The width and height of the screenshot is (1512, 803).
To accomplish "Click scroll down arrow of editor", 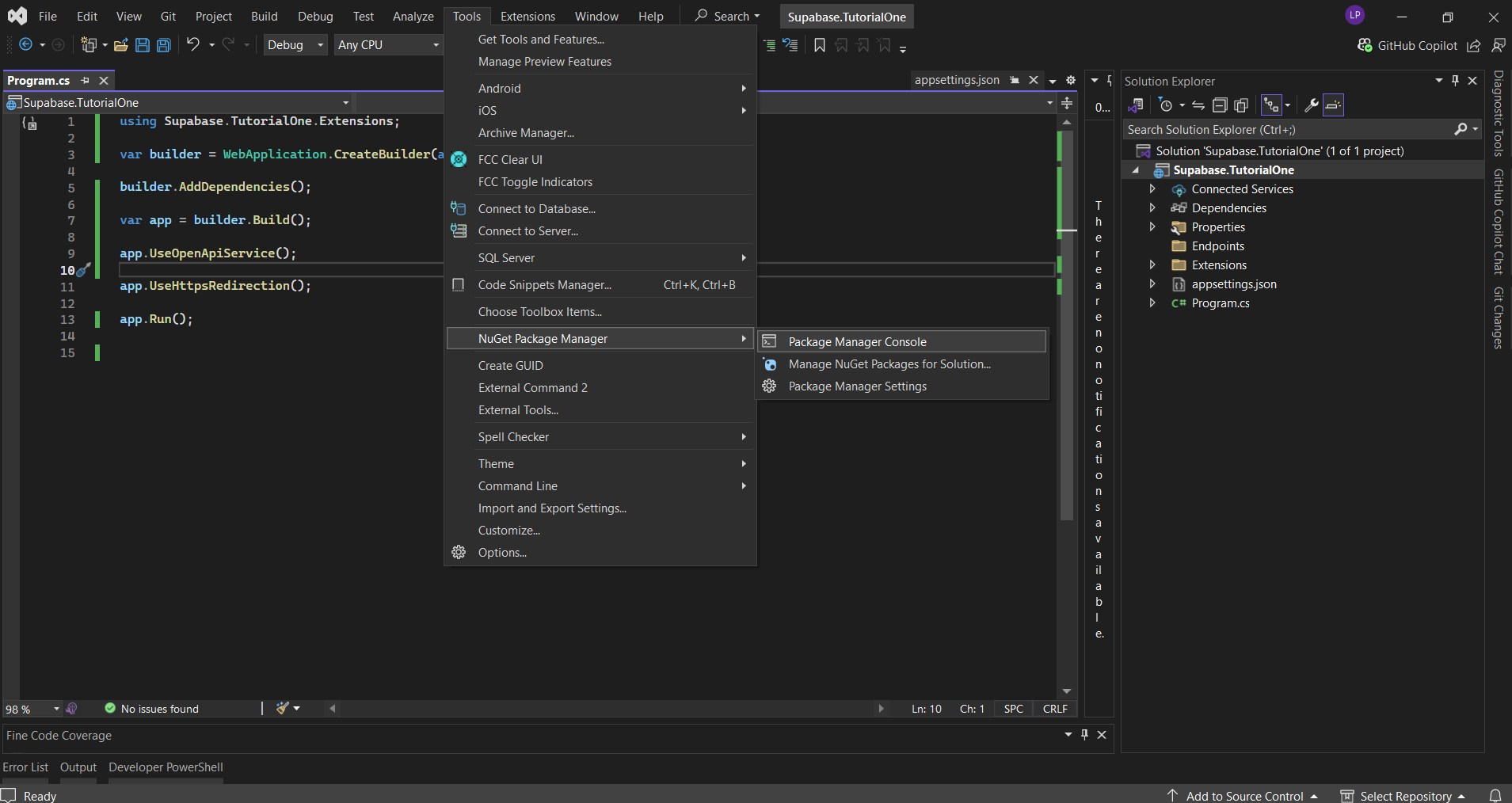I will (1067, 691).
